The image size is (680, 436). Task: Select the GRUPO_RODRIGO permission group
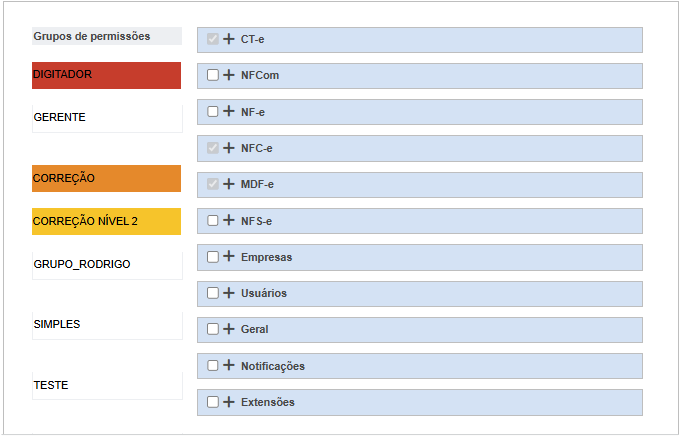coord(107,264)
